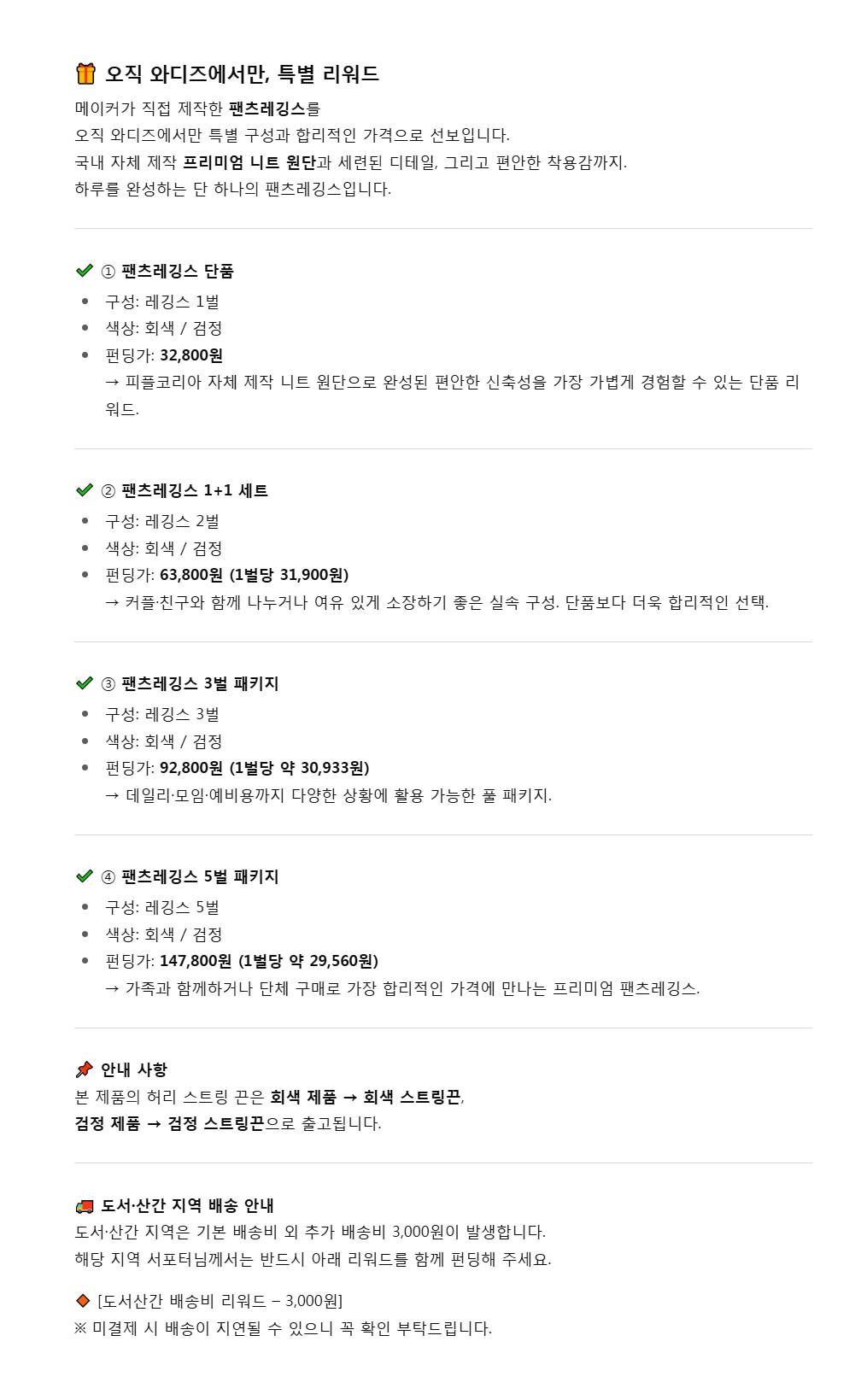Click the 안내 사항 heading
867x1400 pixels.
pos(134,1069)
